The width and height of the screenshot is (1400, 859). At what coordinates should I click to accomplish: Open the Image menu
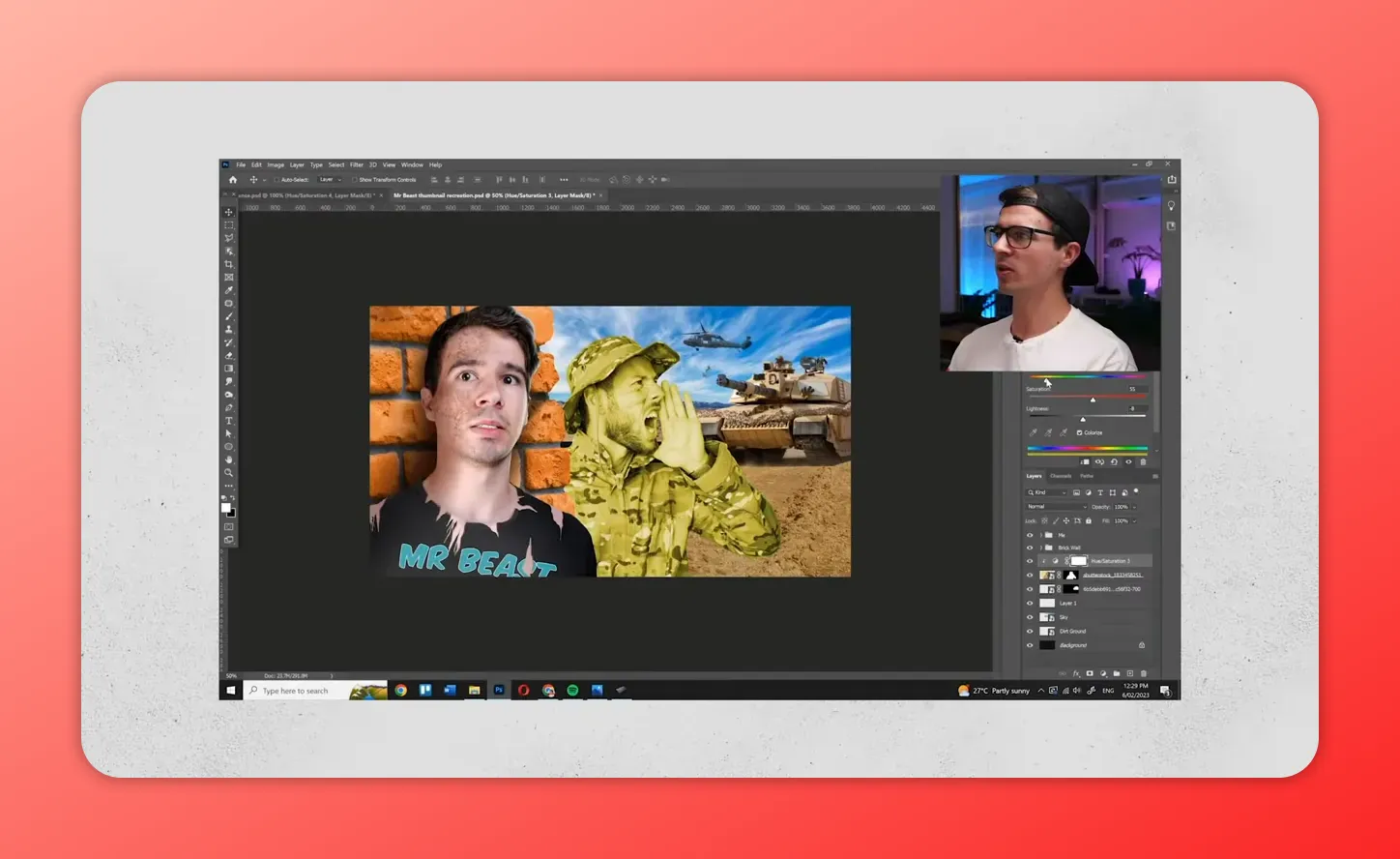[x=276, y=165]
